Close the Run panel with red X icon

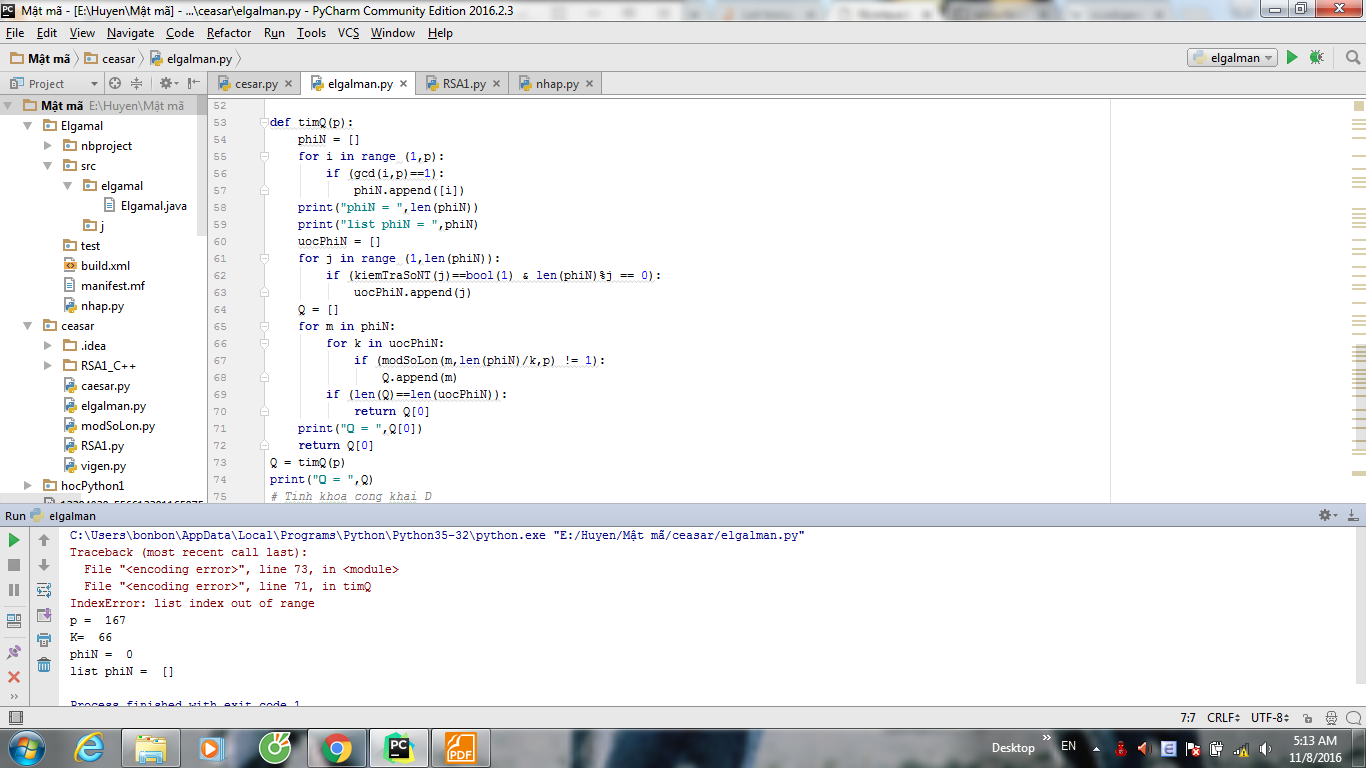point(14,677)
